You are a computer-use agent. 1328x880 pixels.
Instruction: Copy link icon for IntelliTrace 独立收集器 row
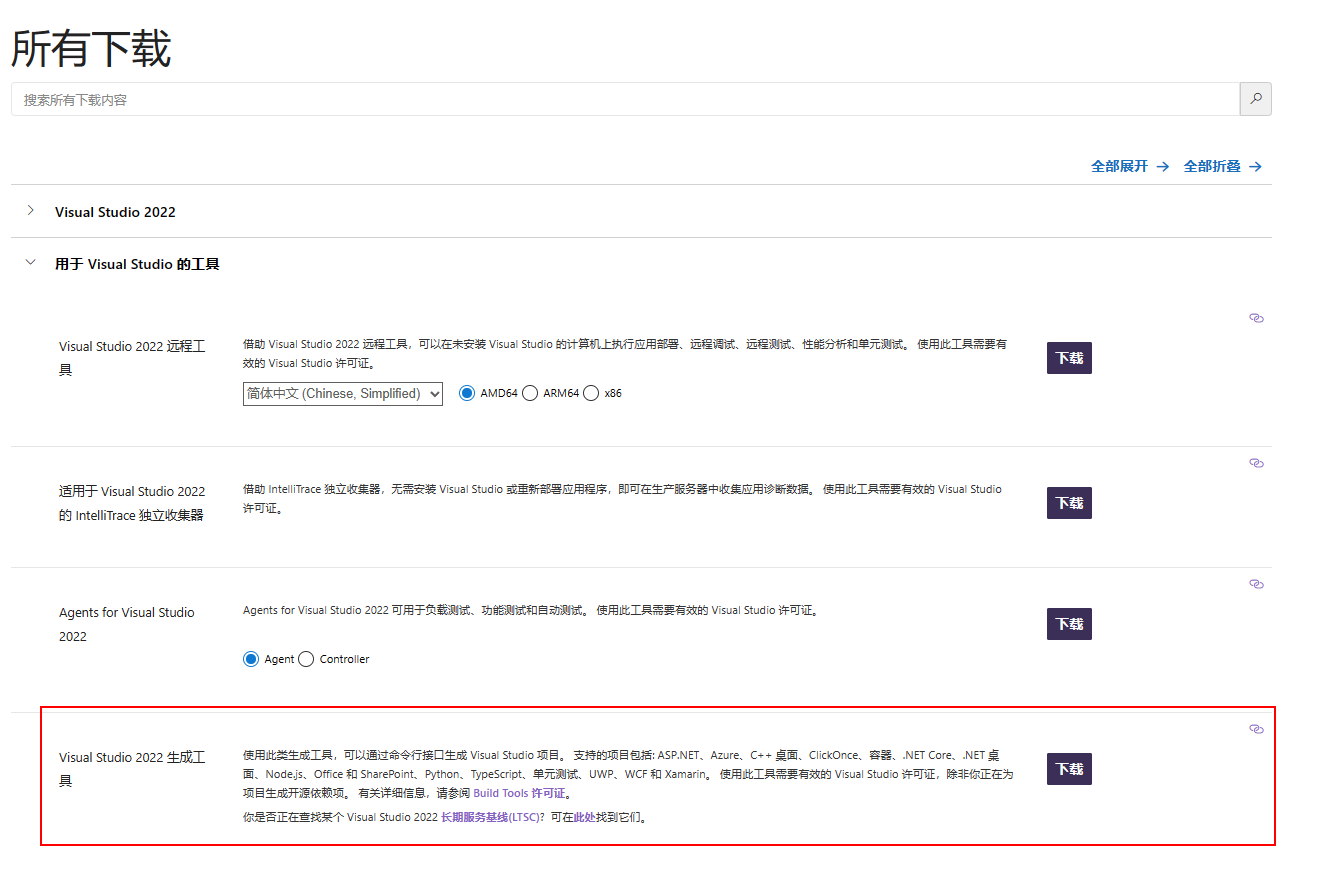point(1257,463)
